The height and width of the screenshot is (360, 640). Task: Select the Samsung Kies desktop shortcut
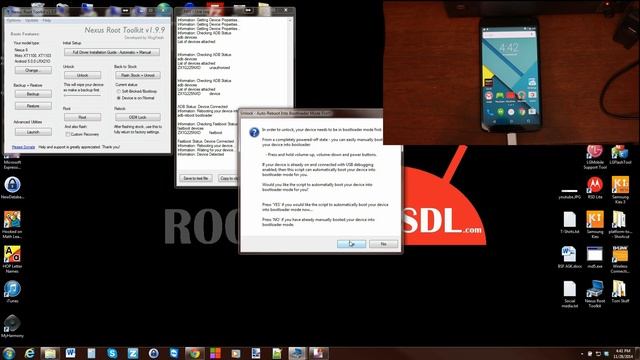click(595, 224)
